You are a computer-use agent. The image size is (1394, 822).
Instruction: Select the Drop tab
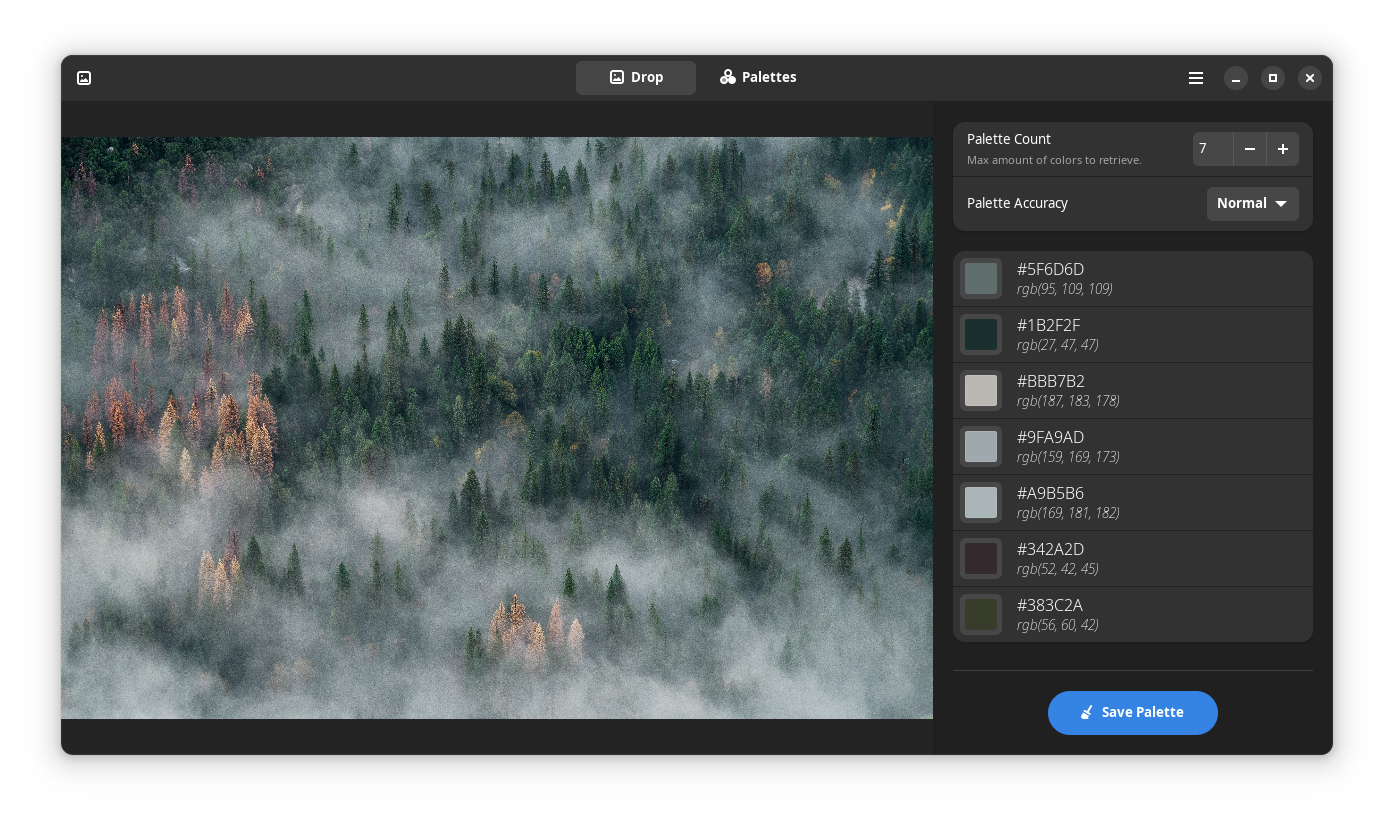tap(636, 78)
